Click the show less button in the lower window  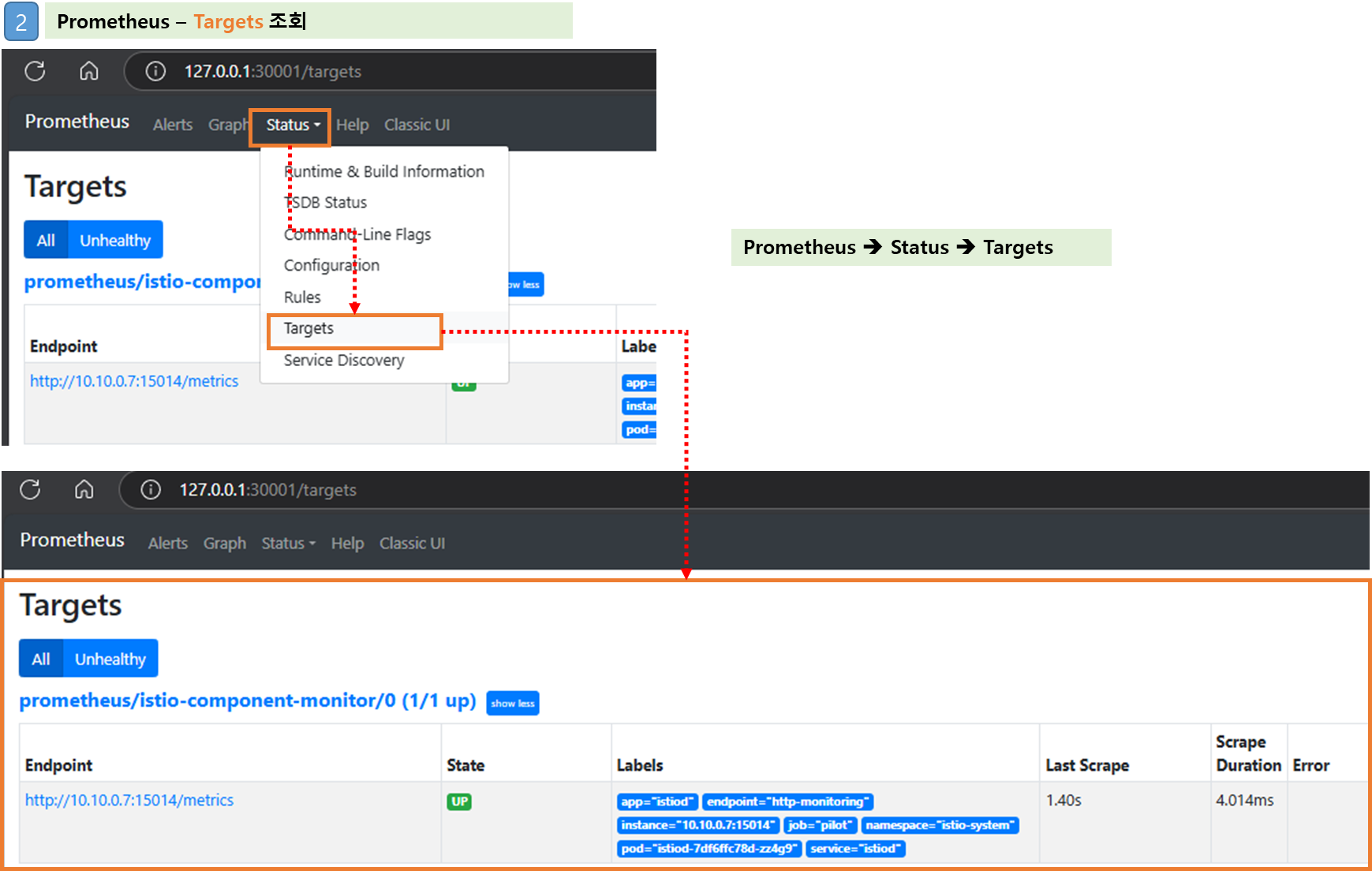(x=513, y=703)
